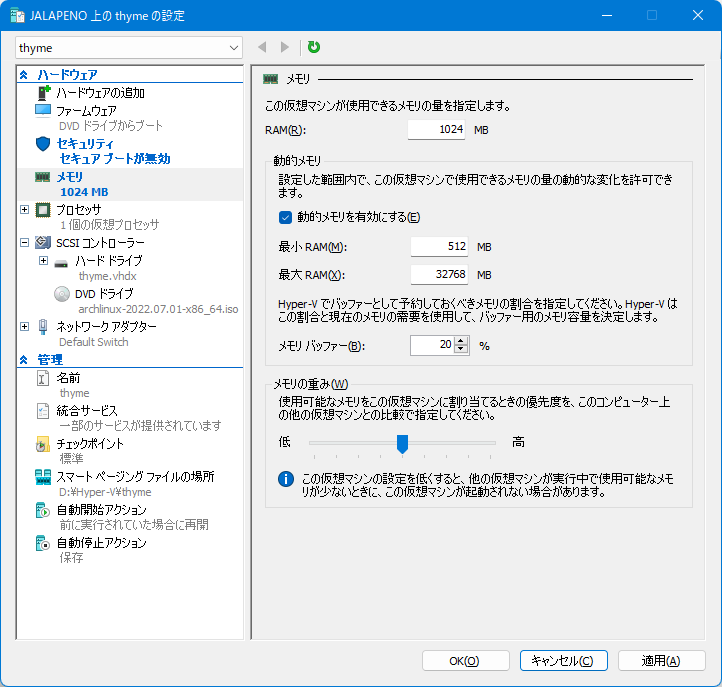
Task: Select ハードウェアの追加 tree item label
Action: tap(100, 93)
